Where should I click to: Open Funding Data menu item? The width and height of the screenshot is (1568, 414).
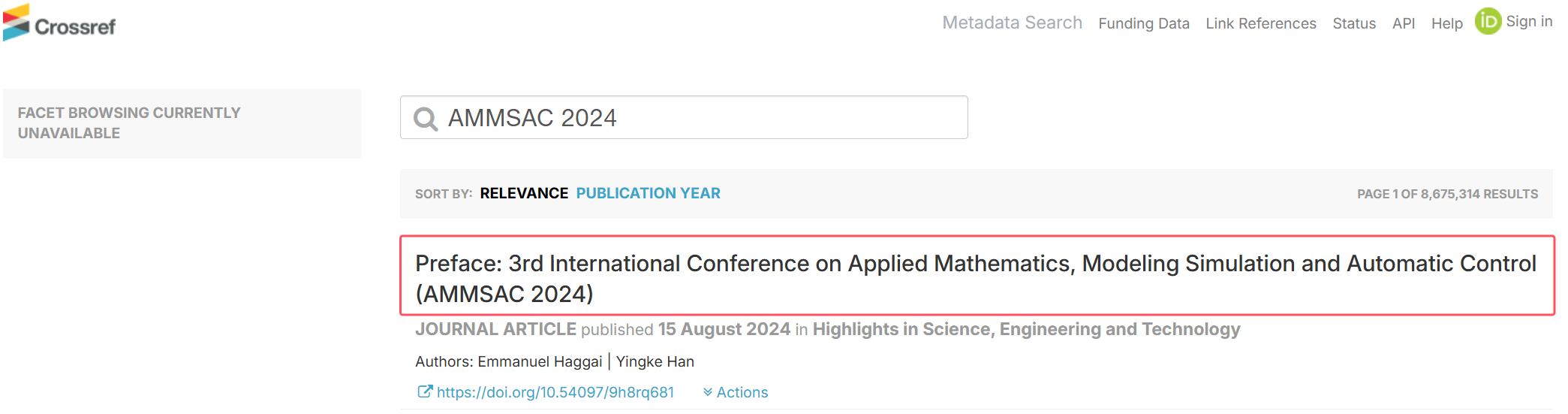pos(1143,23)
